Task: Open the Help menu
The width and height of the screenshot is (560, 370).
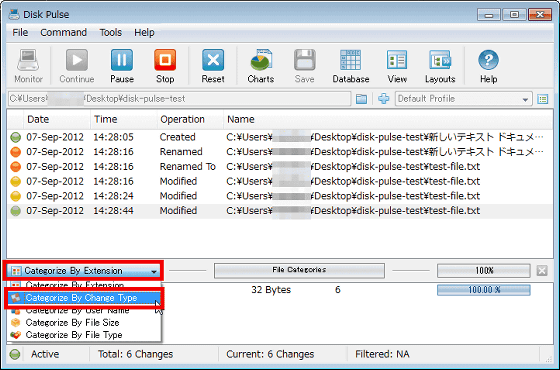Action: [x=144, y=32]
